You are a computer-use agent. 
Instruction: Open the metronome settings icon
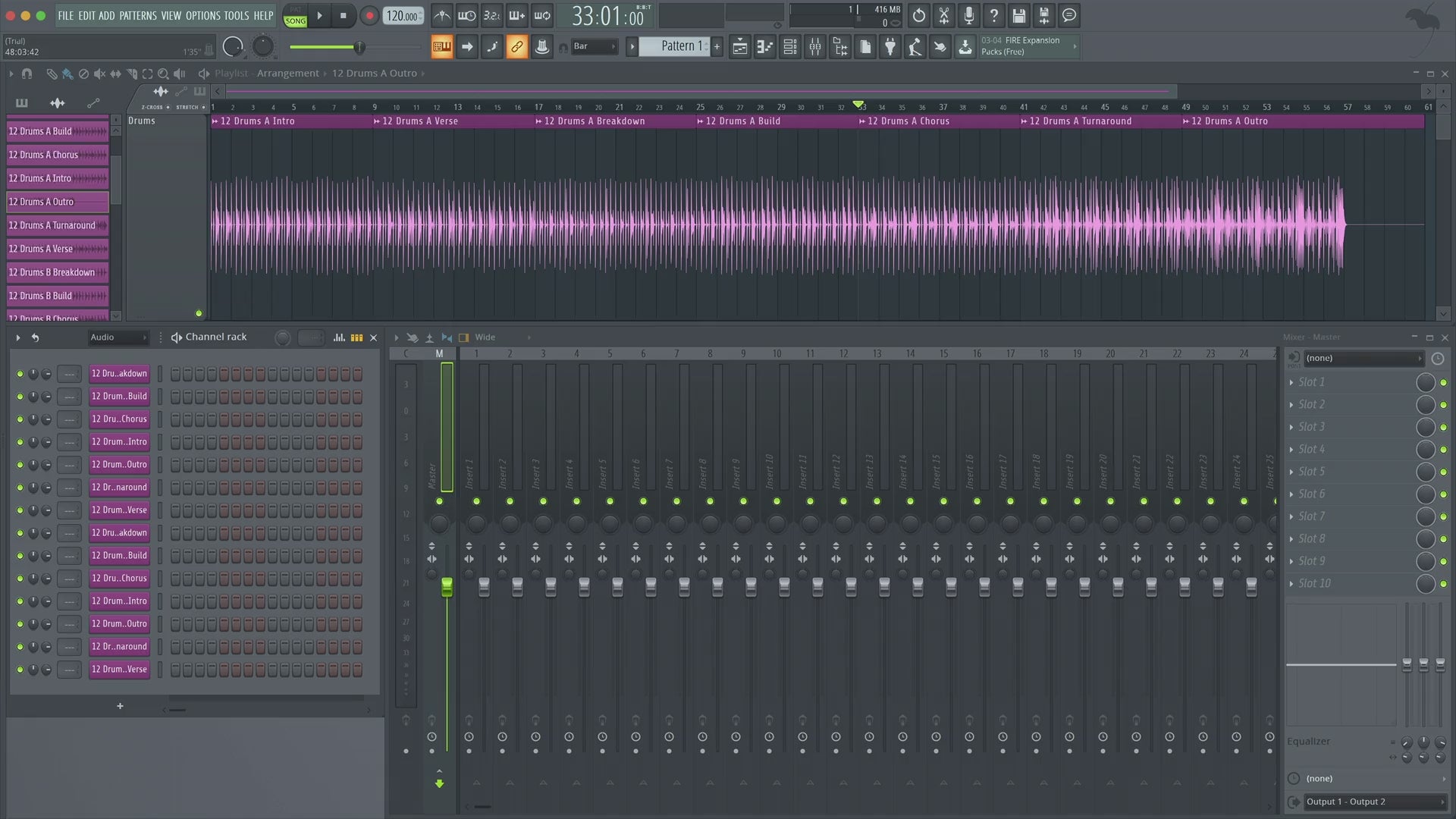pyautogui.click(x=442, y=15)
